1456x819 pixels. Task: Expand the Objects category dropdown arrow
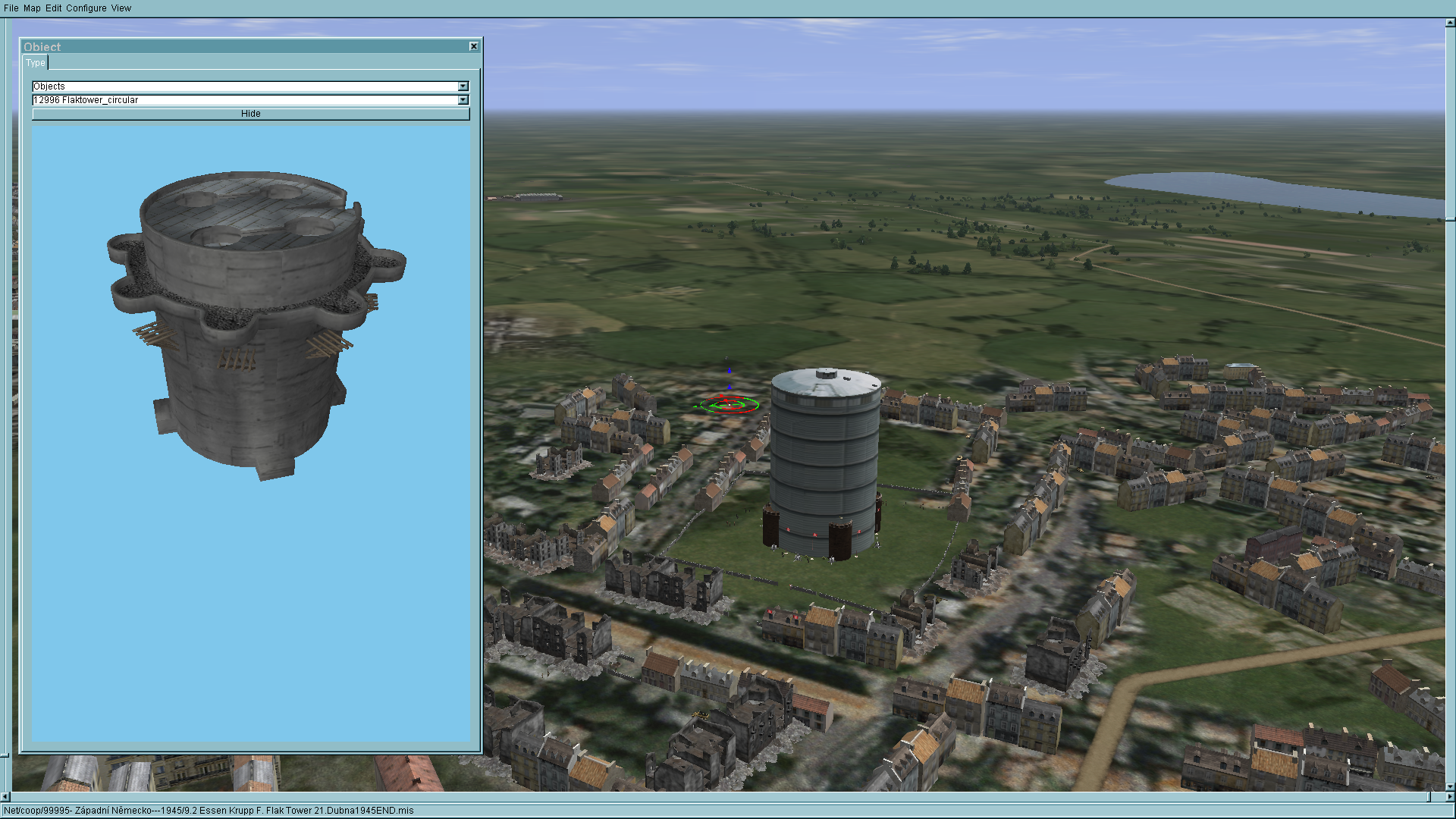pyautogui.click(x=463, y=86)
